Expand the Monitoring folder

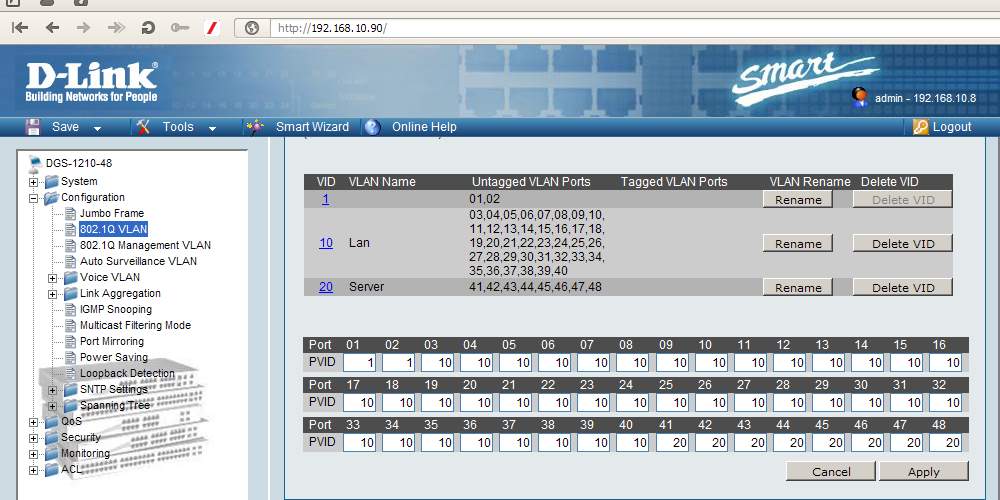[x=33, y=453]
